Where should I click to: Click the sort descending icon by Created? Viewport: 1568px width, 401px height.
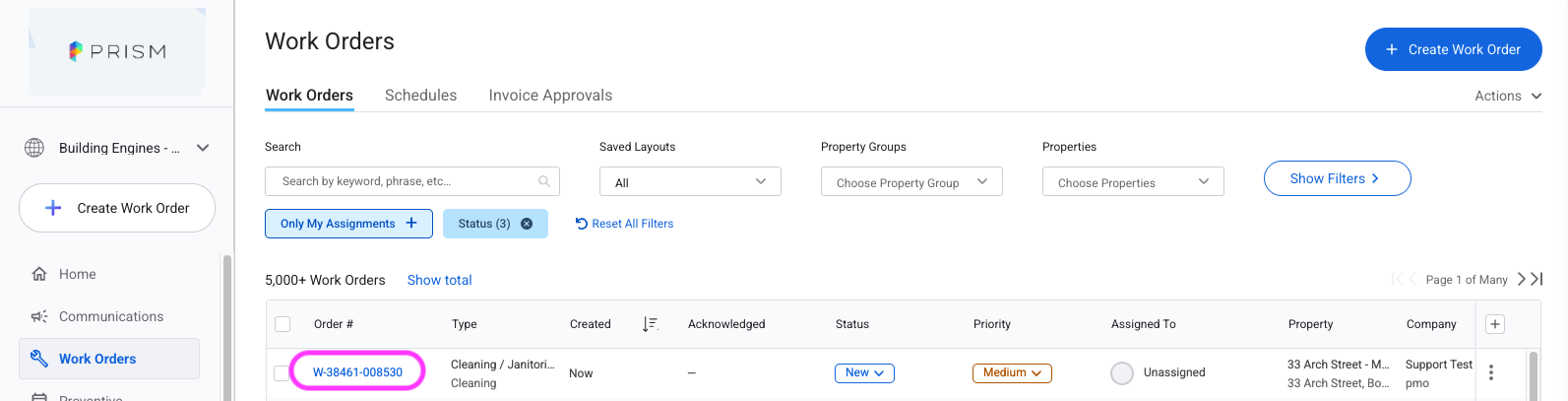pyautogui.click(x=650, y=324)
